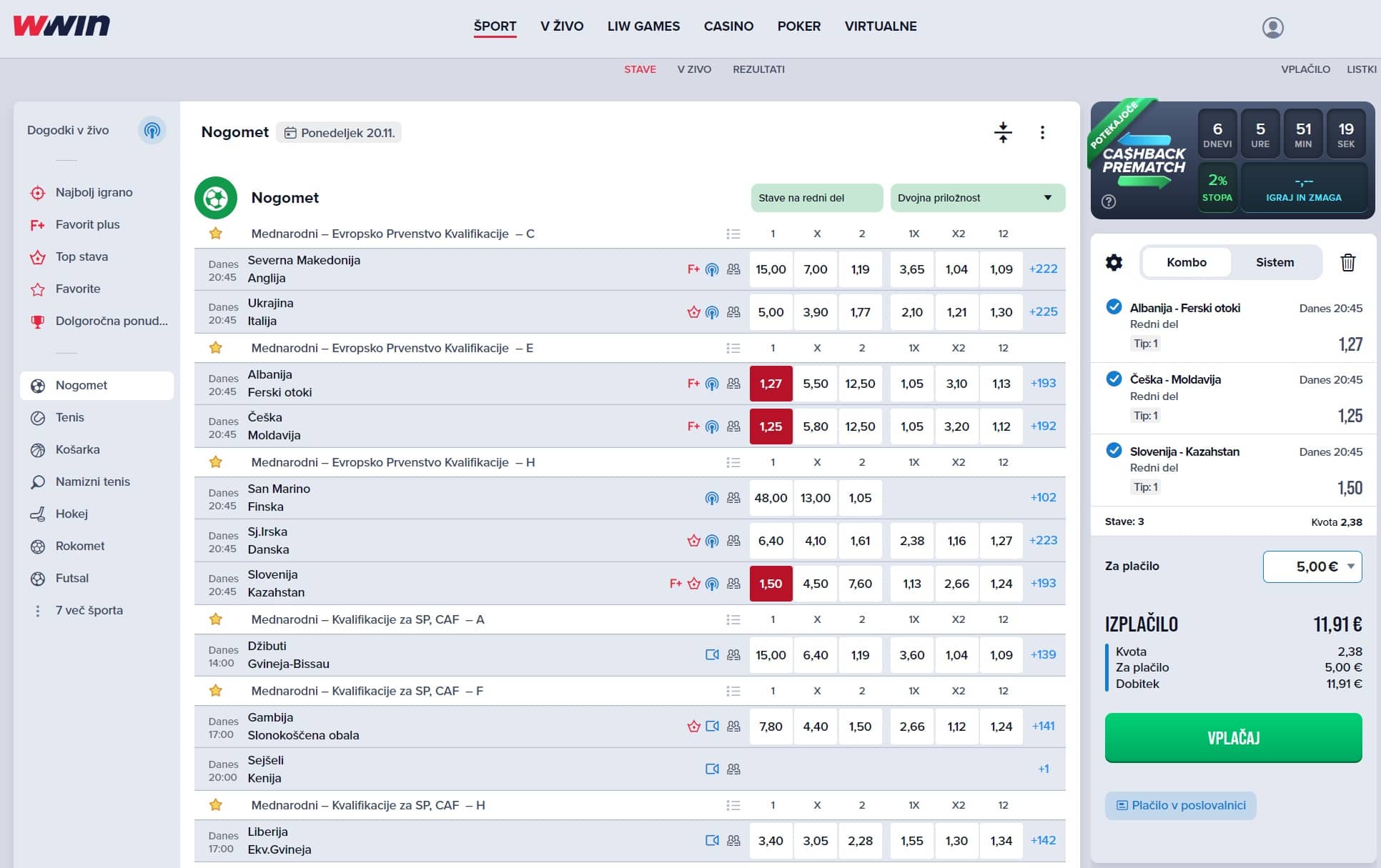
Task: Select the 15,00 odds for Severna Makedonija
Action: pos(771,269)
